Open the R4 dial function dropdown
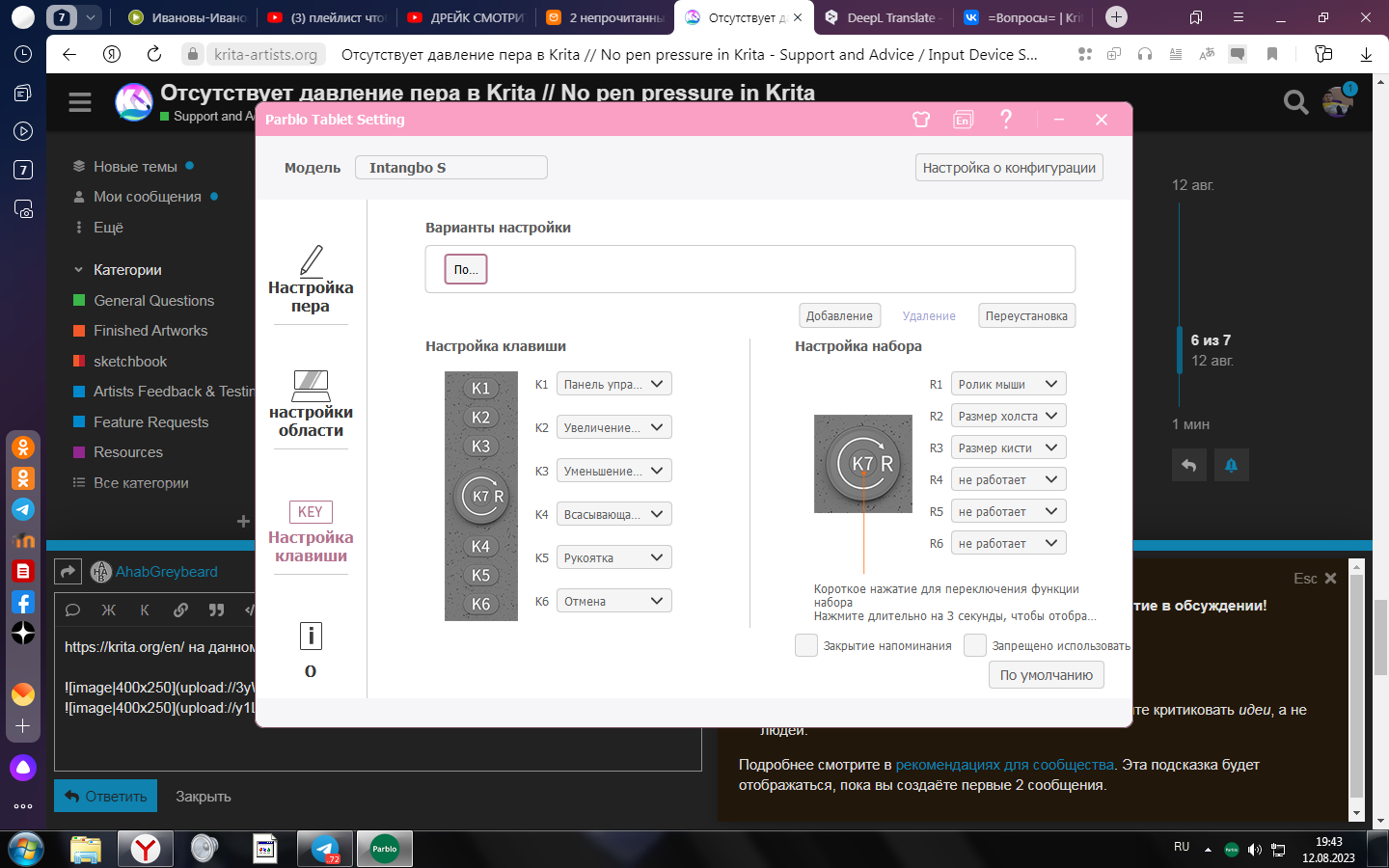This screenshot has width=1389, height=868. pyautogui.click(x=1009, y=479)
